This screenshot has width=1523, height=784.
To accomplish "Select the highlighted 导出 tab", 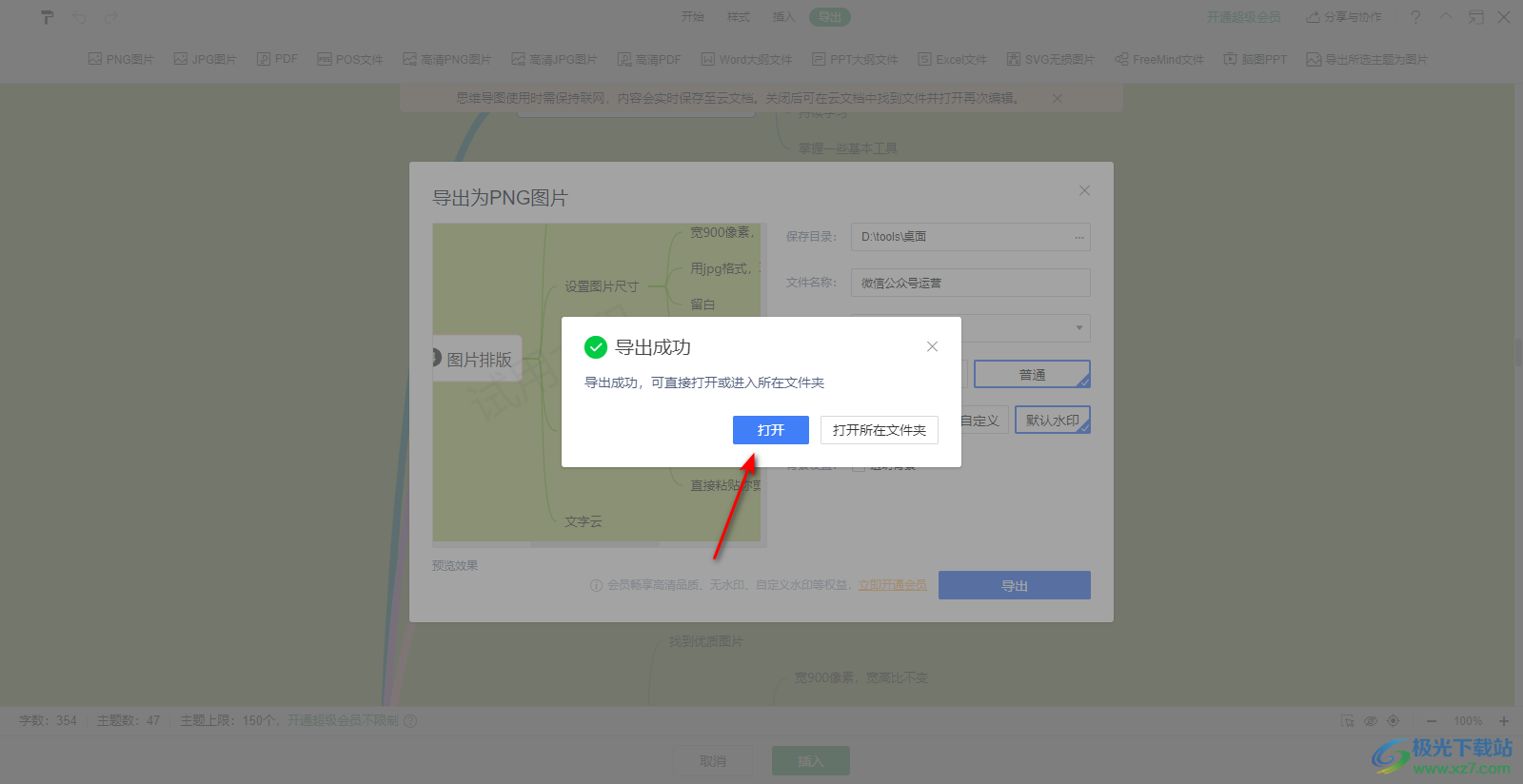I will click(830, 17).
